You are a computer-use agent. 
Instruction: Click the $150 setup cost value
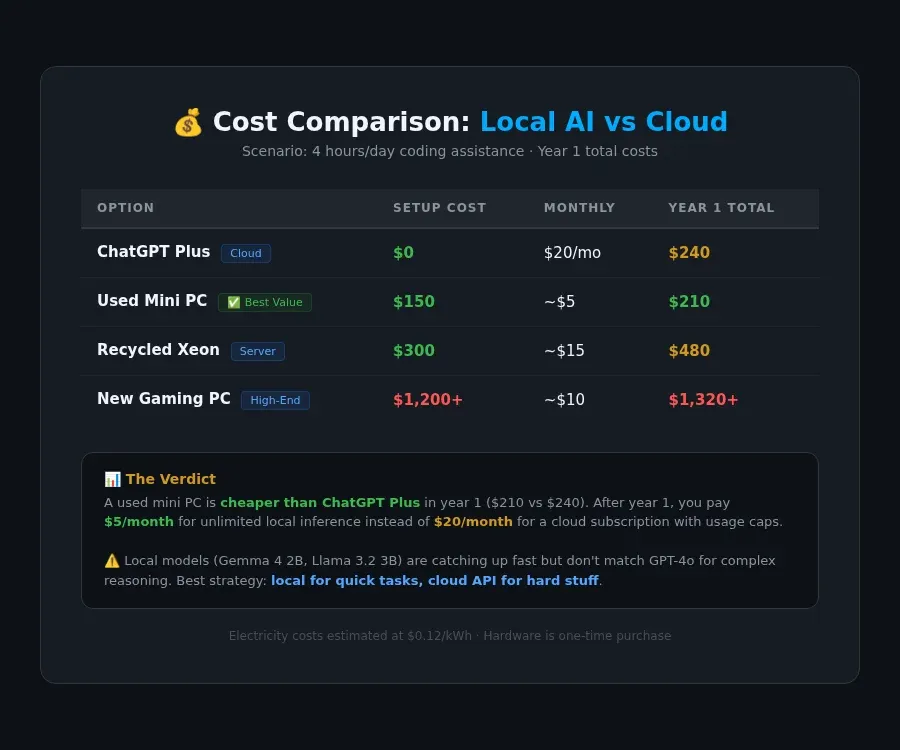point(414,301)
